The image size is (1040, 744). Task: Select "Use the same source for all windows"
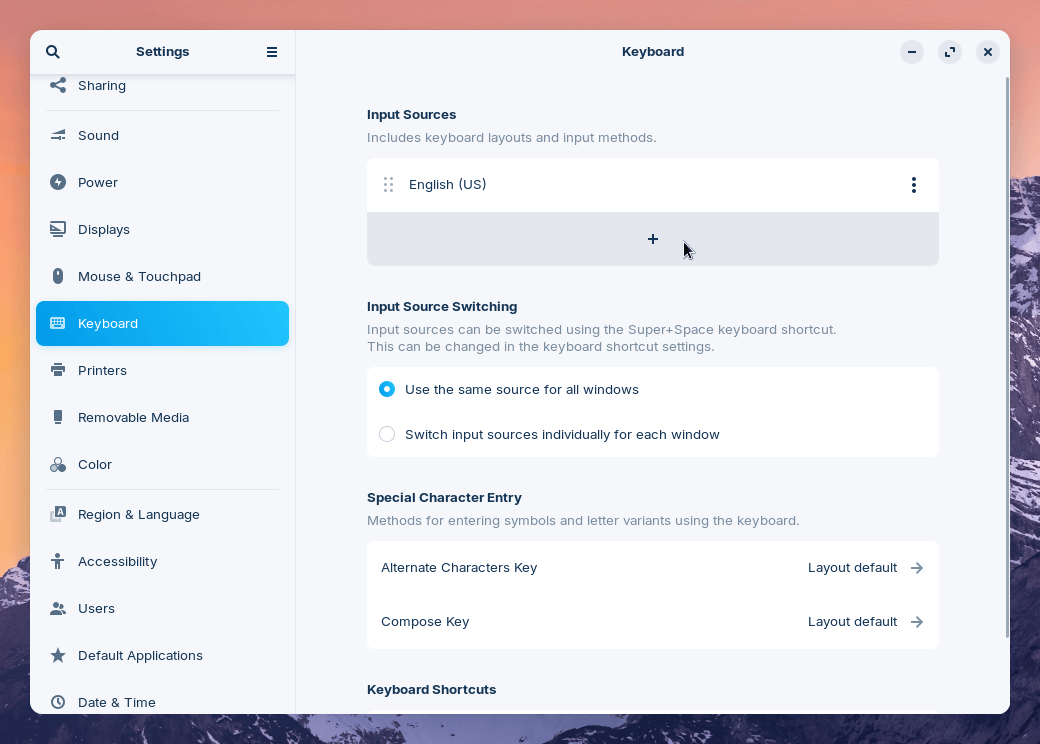point(387,389)
